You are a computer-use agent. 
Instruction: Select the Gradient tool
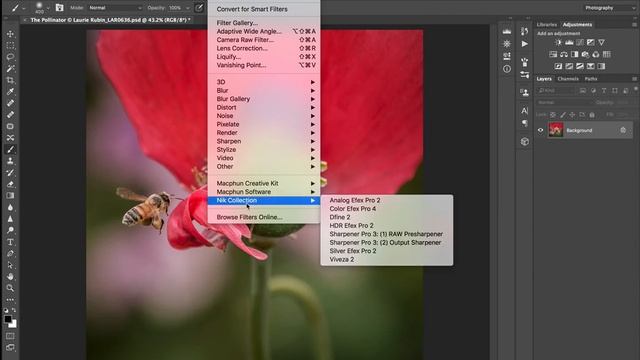click(10, 196)
